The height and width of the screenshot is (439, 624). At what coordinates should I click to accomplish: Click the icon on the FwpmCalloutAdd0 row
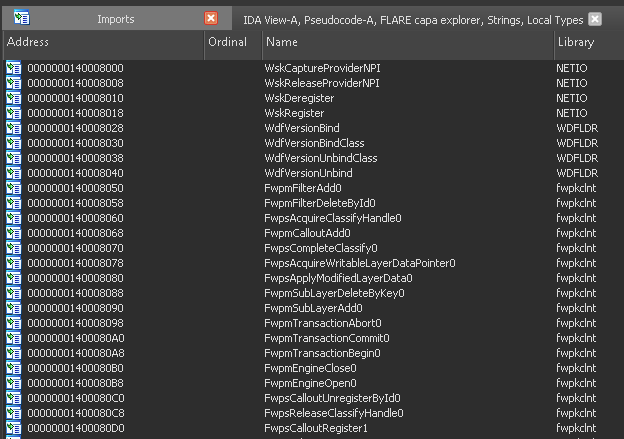pos(13,233)
